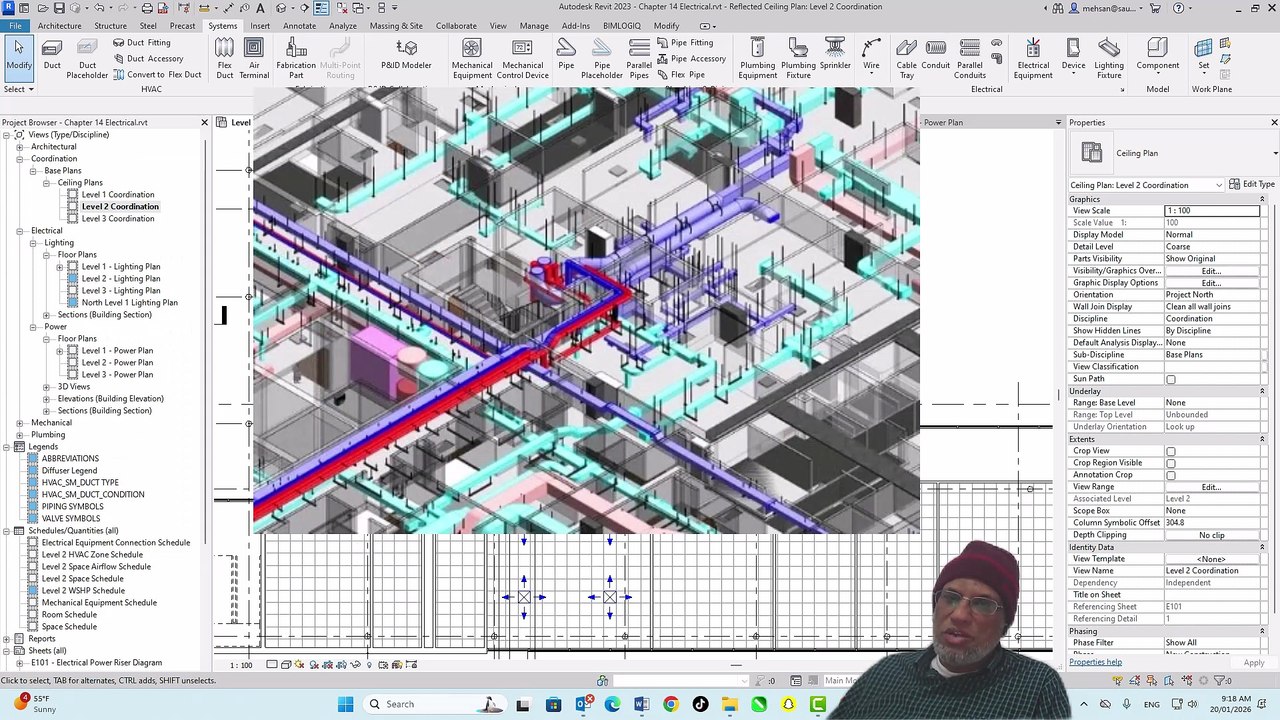1280x720 pixels.
Task: Click Convert to Flex Duct
Action: [157, 75]
